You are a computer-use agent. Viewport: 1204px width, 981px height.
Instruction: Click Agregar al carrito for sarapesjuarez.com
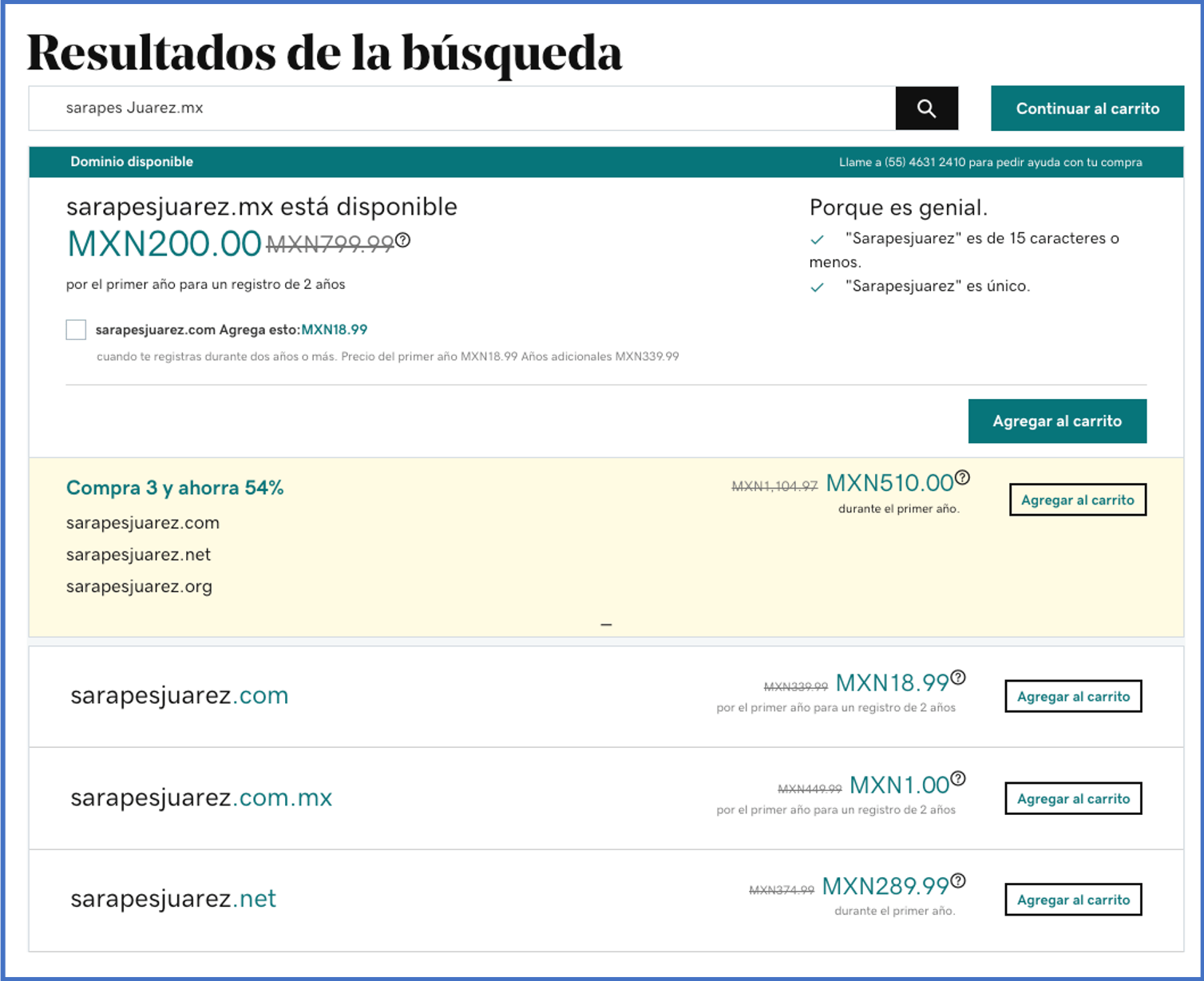1072,695
